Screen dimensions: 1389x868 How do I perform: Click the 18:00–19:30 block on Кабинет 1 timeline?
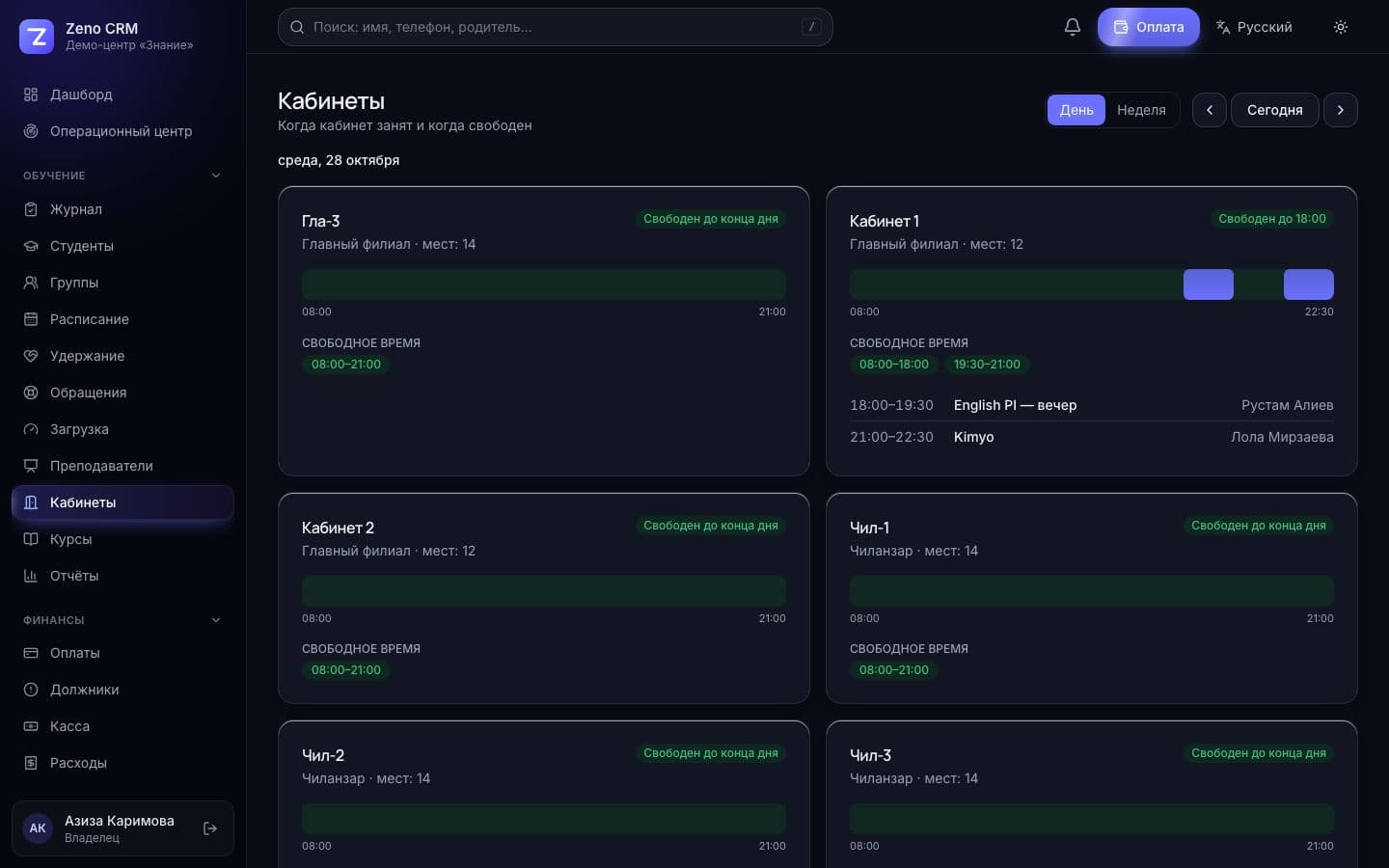[x=1208, y=285]
